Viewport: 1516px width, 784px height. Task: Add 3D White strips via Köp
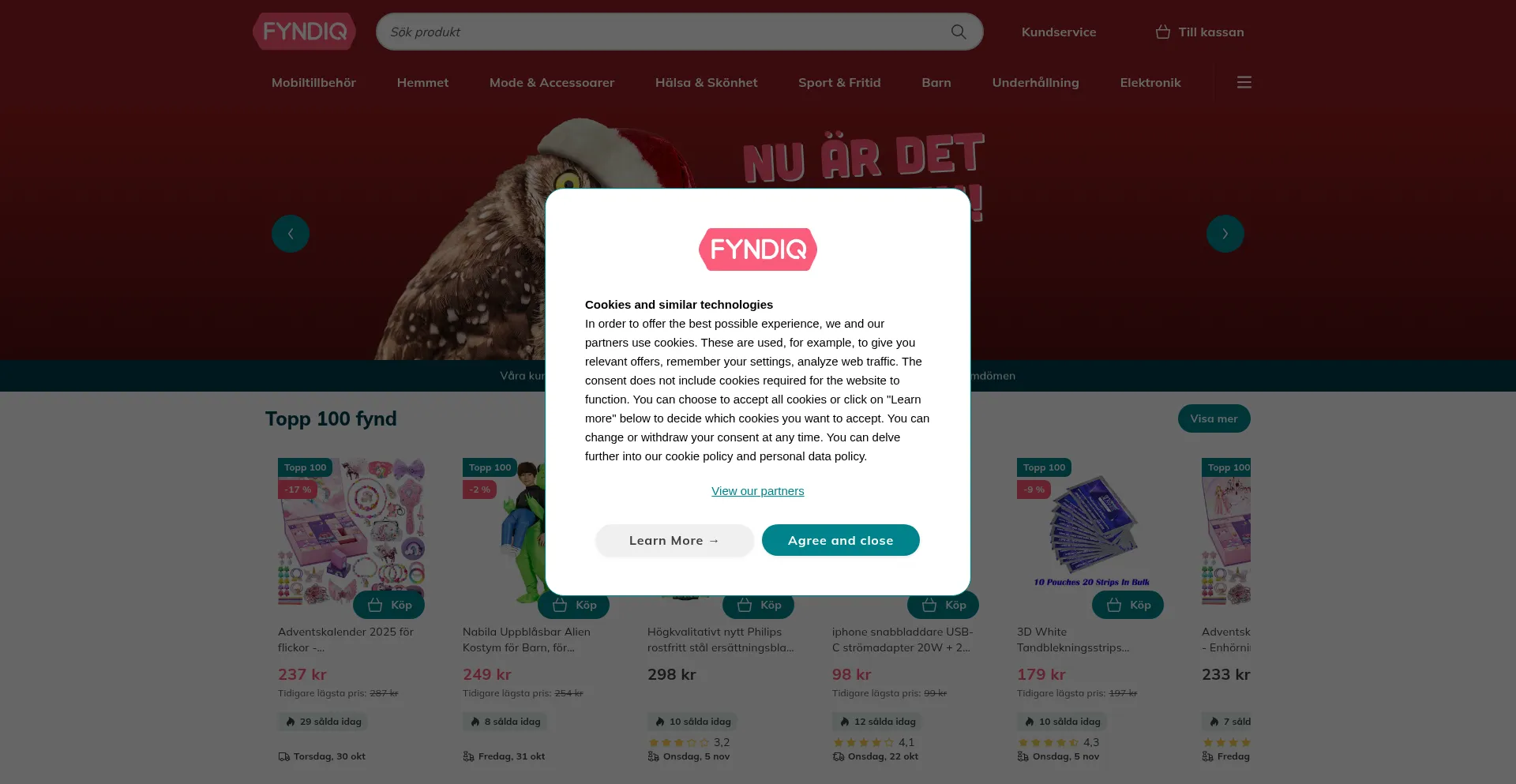(1128, 605)
